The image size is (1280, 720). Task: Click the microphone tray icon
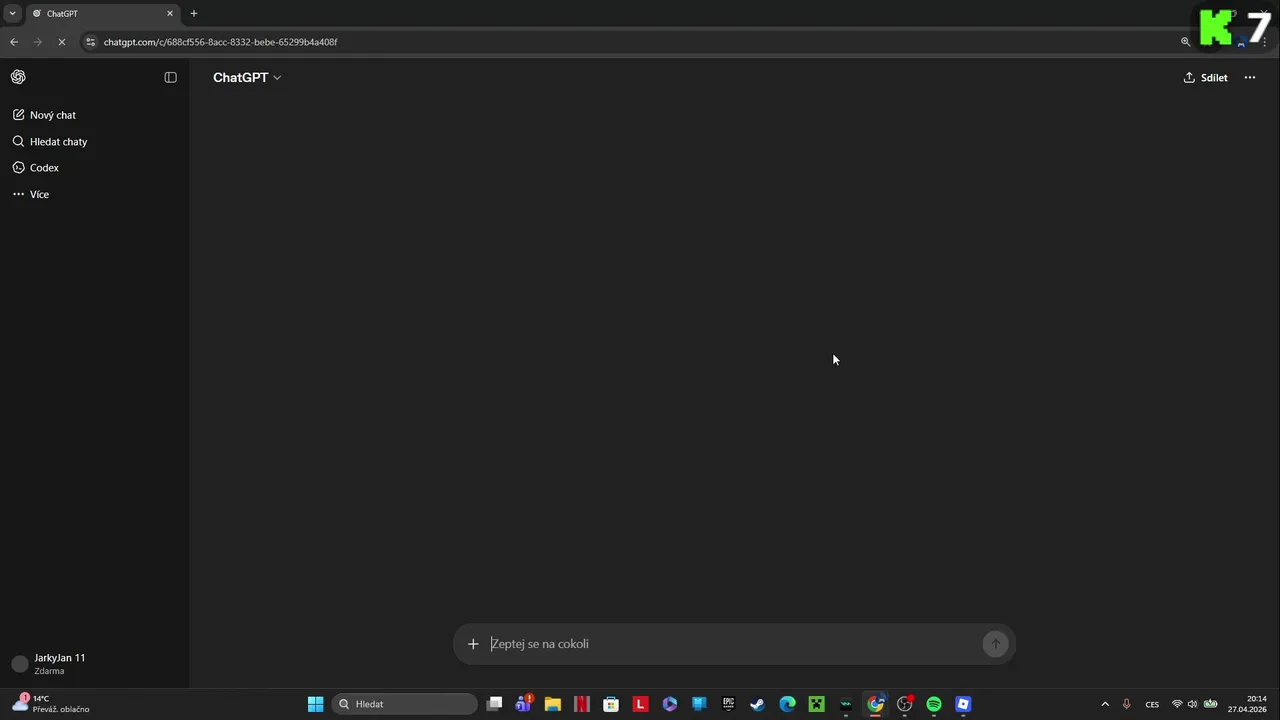click(x=1127, y=704)
